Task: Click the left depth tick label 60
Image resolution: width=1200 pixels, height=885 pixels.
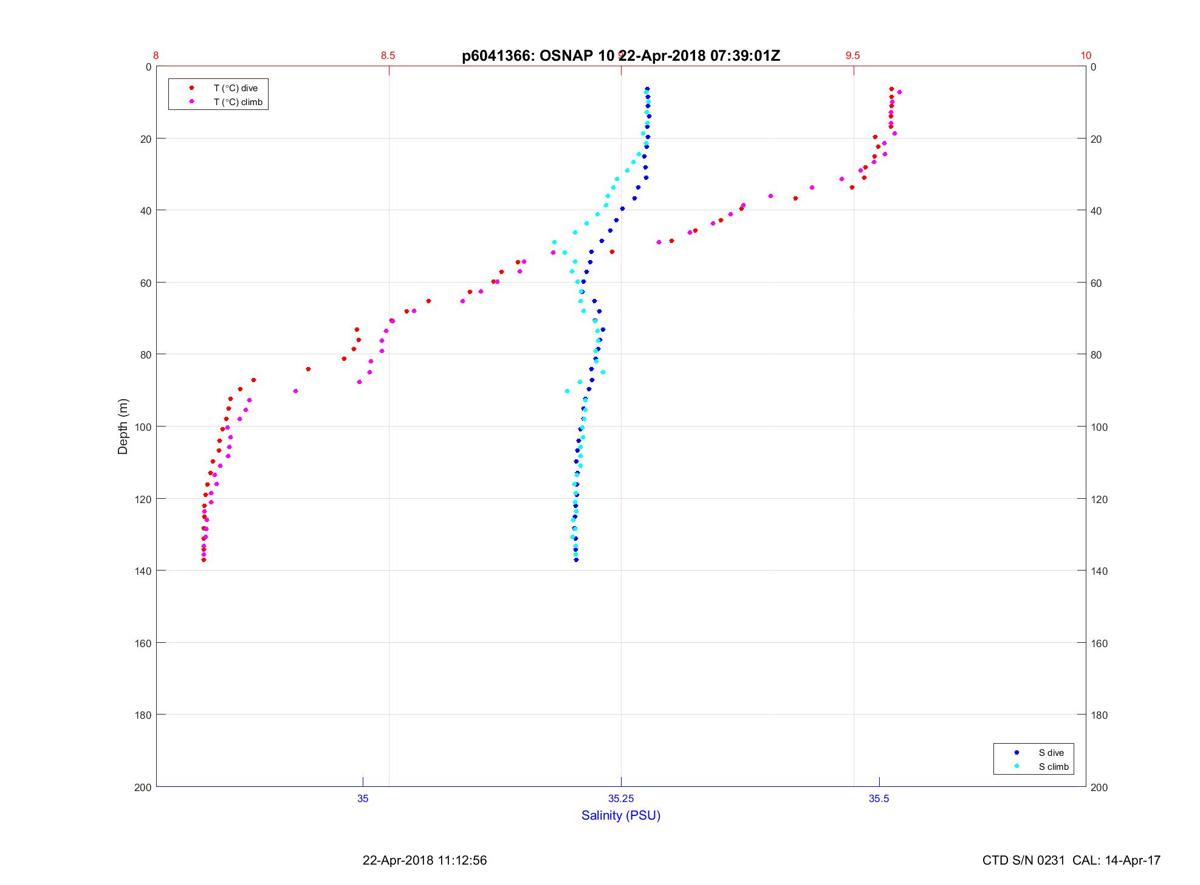Action: pyautogui.click(x=145, y=283)
